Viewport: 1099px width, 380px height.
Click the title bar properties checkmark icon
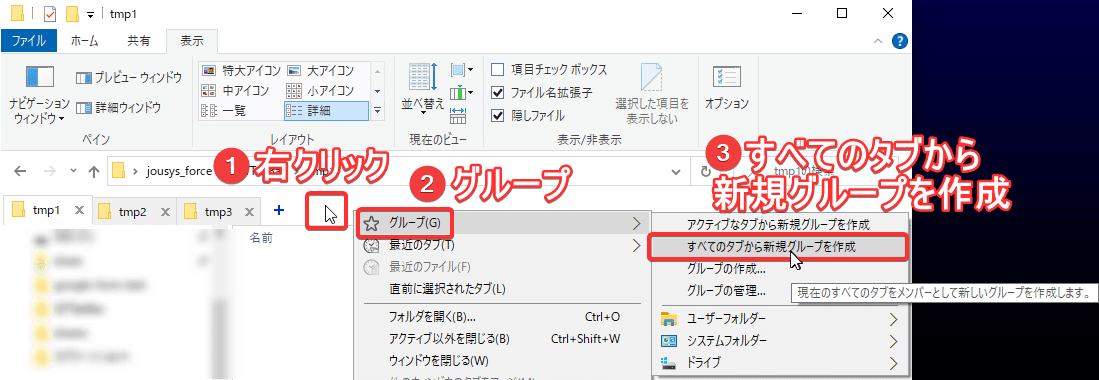point(50,13)
